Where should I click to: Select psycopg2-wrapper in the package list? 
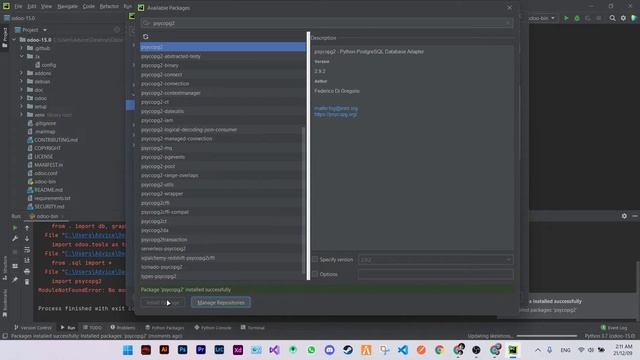223,193
